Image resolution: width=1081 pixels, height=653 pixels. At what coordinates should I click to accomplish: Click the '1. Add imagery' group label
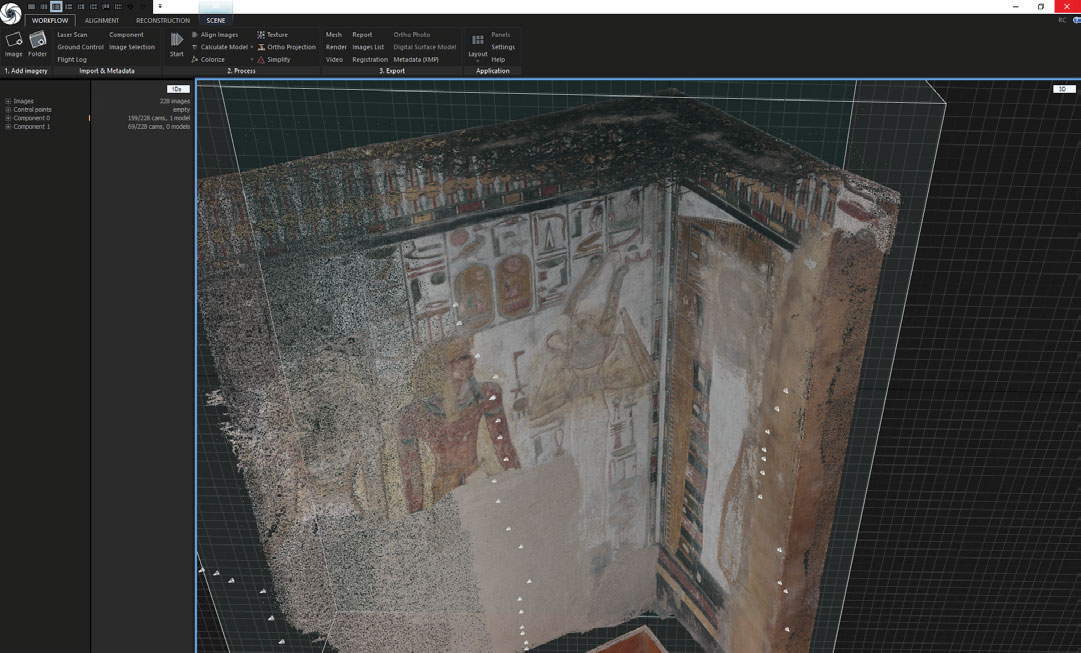[x=26, y=71]
